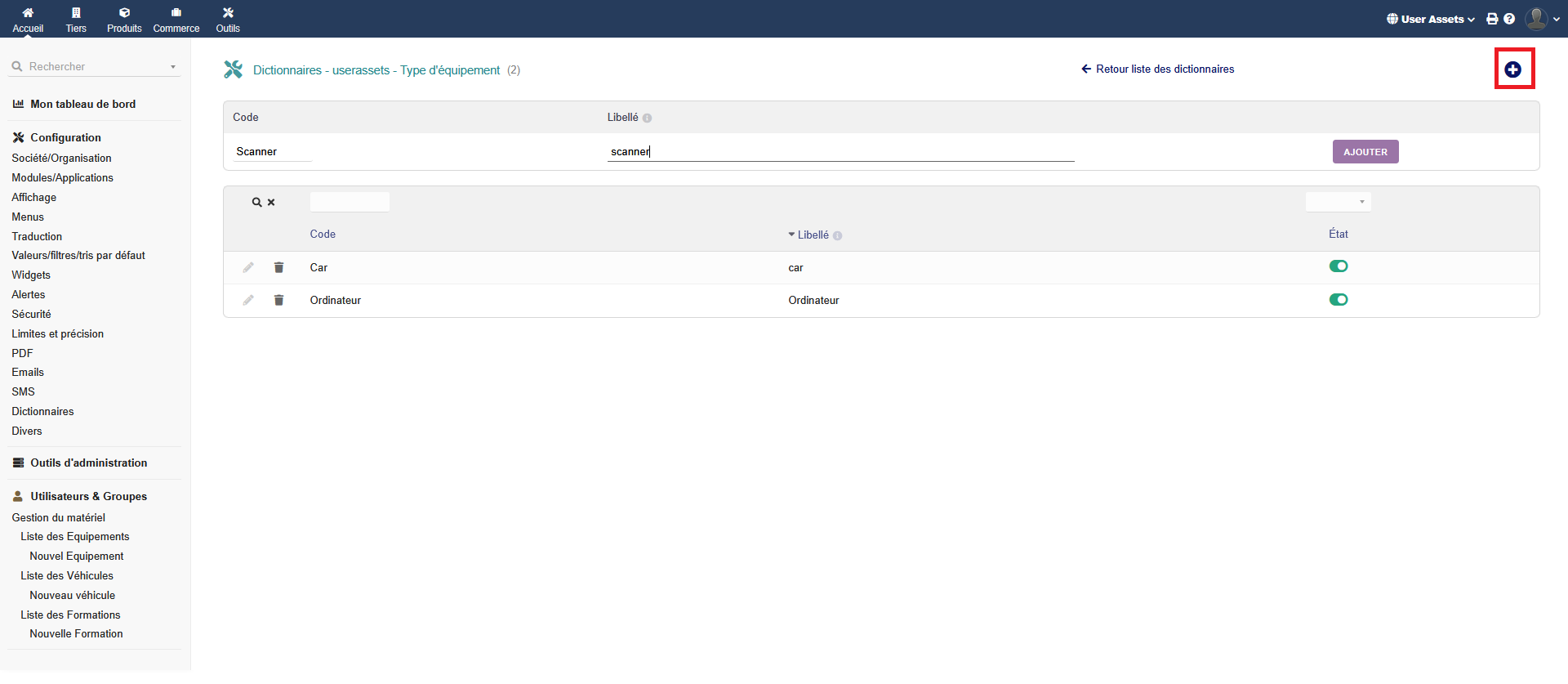The height and width of the screenshot is (684, 1568).
Task: Sort the table by Libellé column header
Action: pyautogui.click(x=813, y=235)
